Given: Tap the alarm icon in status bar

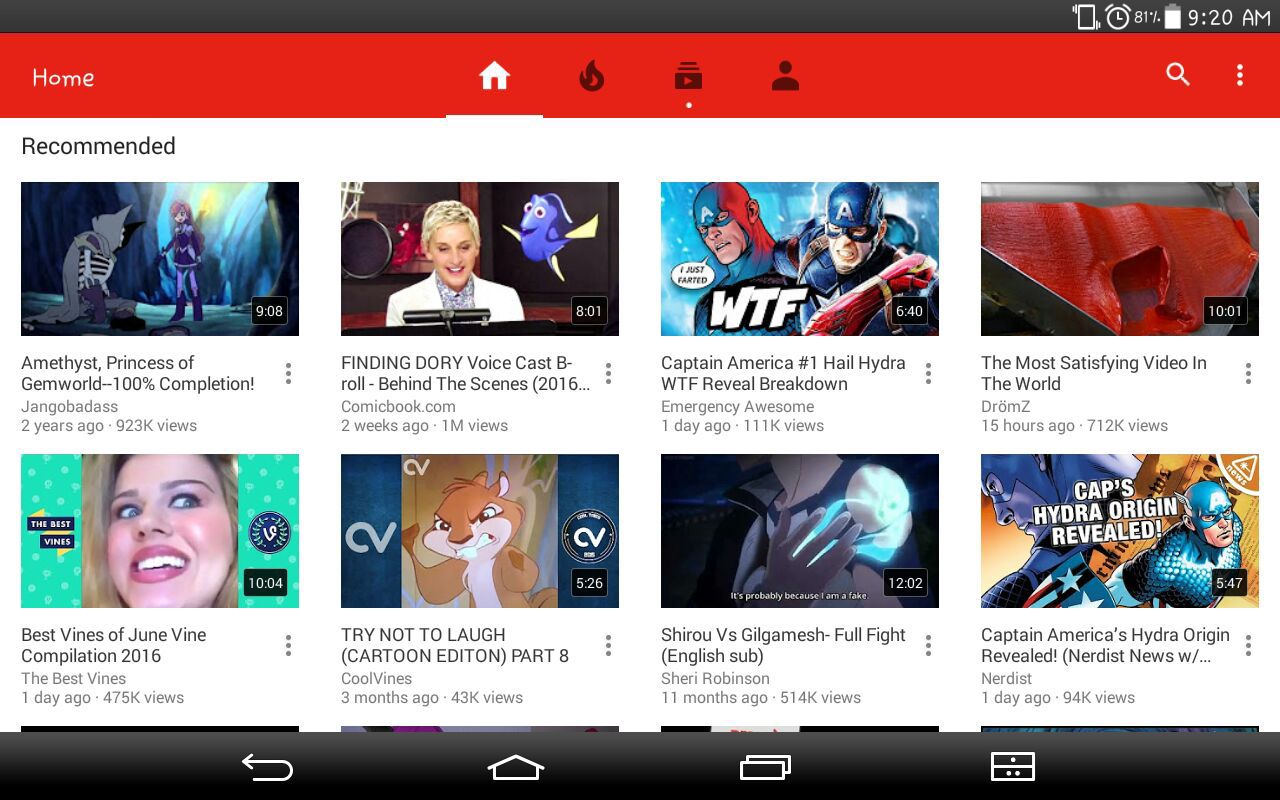Looking at the screenshot, I should point(1118,17).
